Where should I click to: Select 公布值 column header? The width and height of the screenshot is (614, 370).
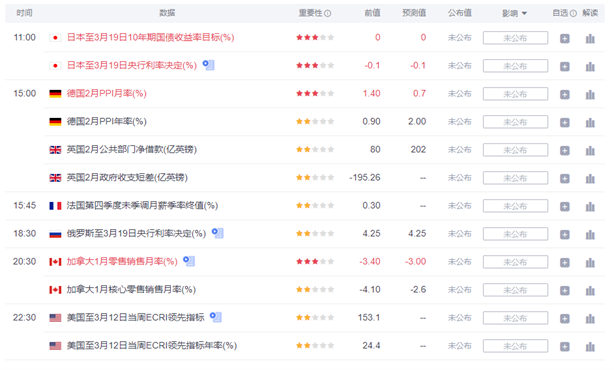460,13
